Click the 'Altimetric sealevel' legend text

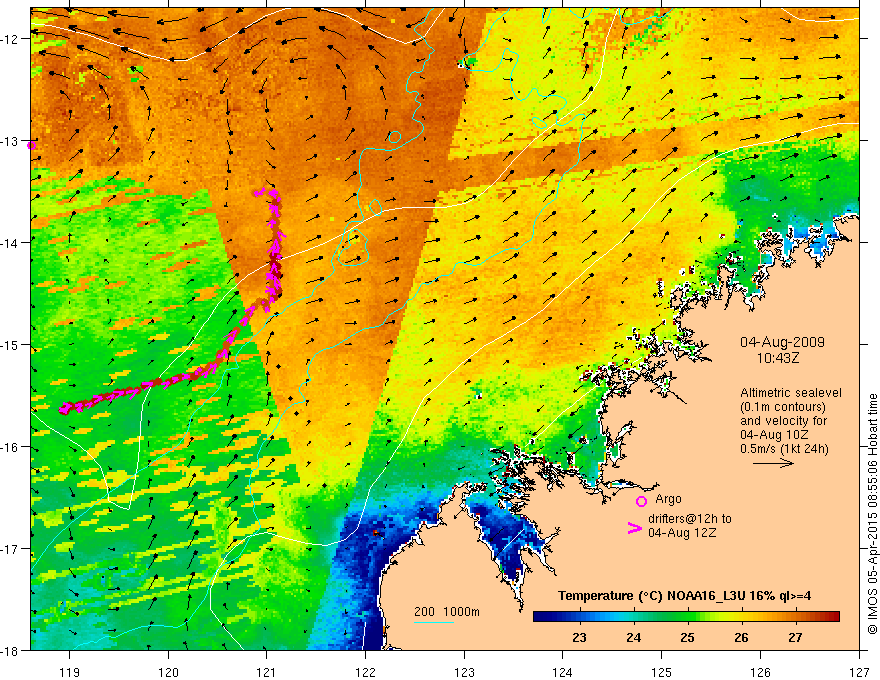point(791,393)
